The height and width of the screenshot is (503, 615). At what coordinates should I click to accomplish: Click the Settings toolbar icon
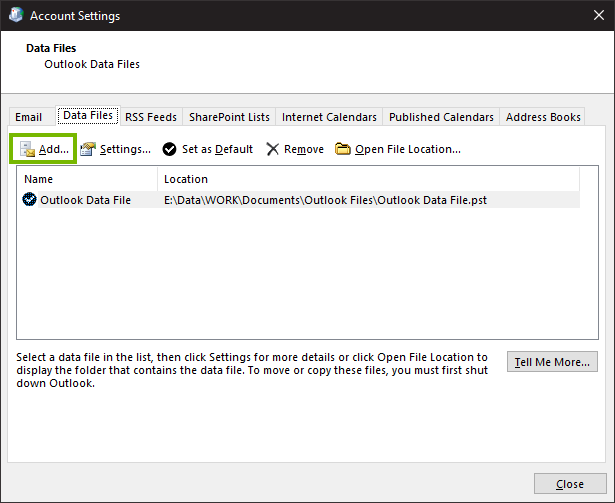(88, 149)
